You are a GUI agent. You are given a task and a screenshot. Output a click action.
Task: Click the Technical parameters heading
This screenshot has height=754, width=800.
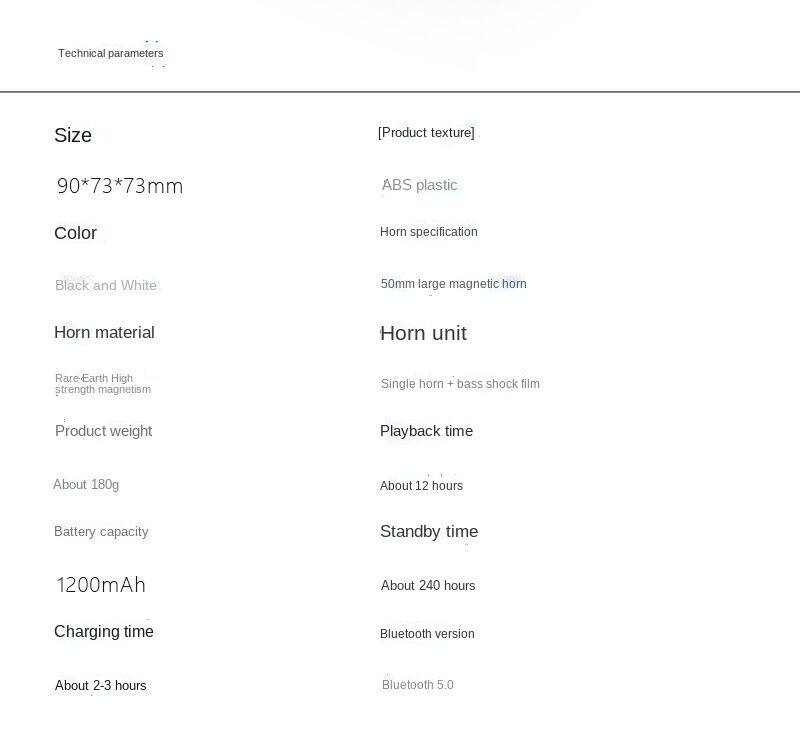click(110, 54)
